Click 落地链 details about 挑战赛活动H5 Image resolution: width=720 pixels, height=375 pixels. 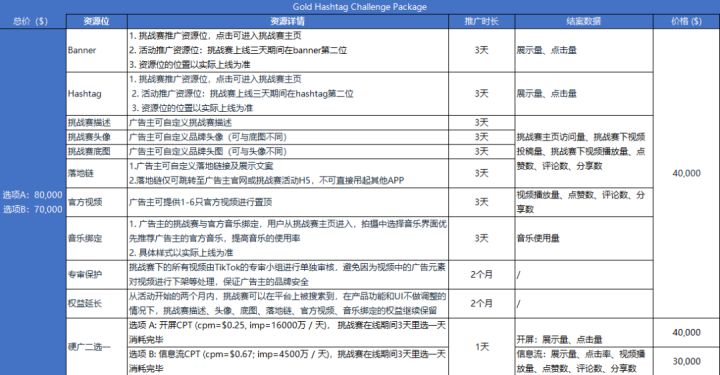[x=288, y=173]
